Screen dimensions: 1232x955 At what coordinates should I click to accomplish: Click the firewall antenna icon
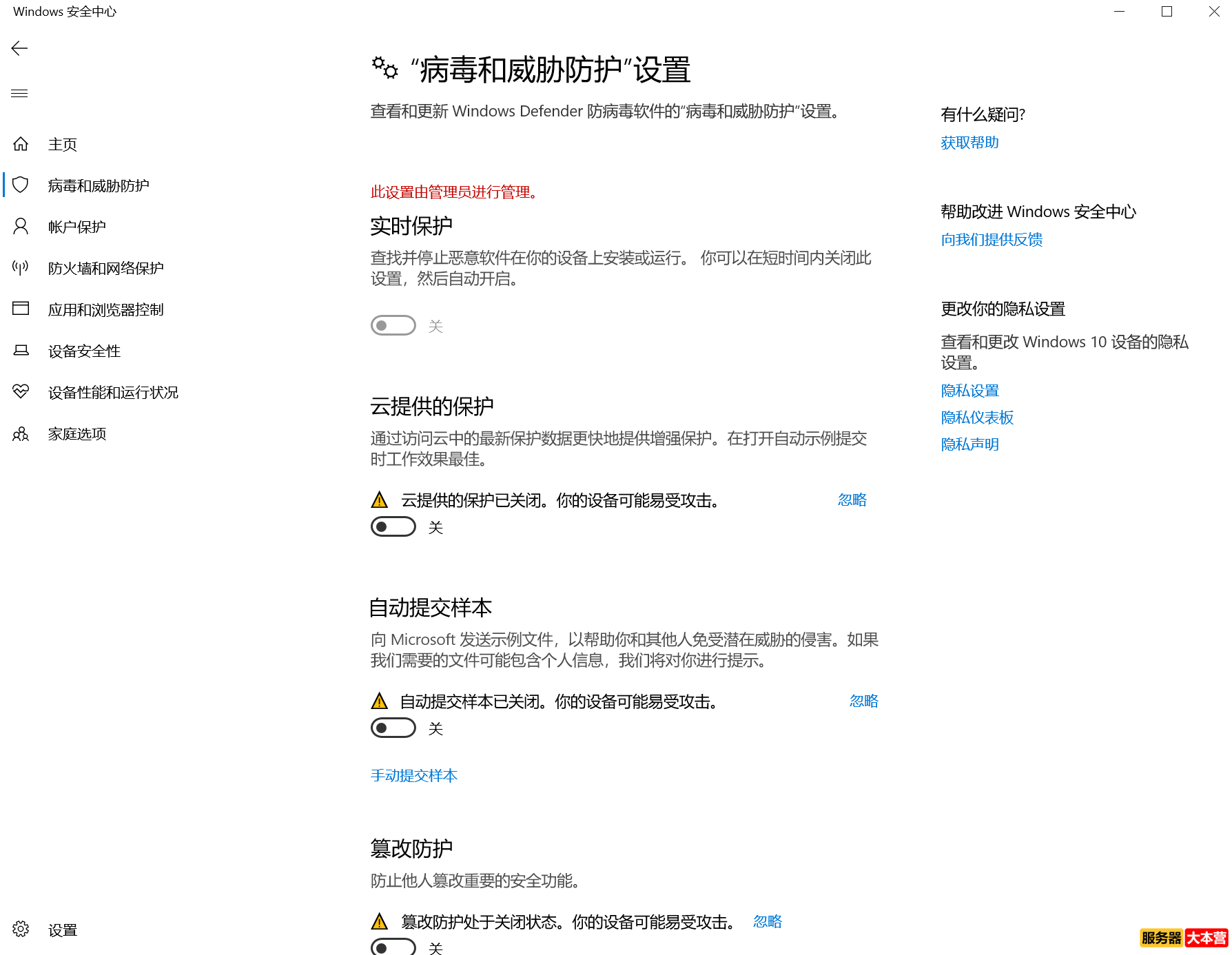21,267
